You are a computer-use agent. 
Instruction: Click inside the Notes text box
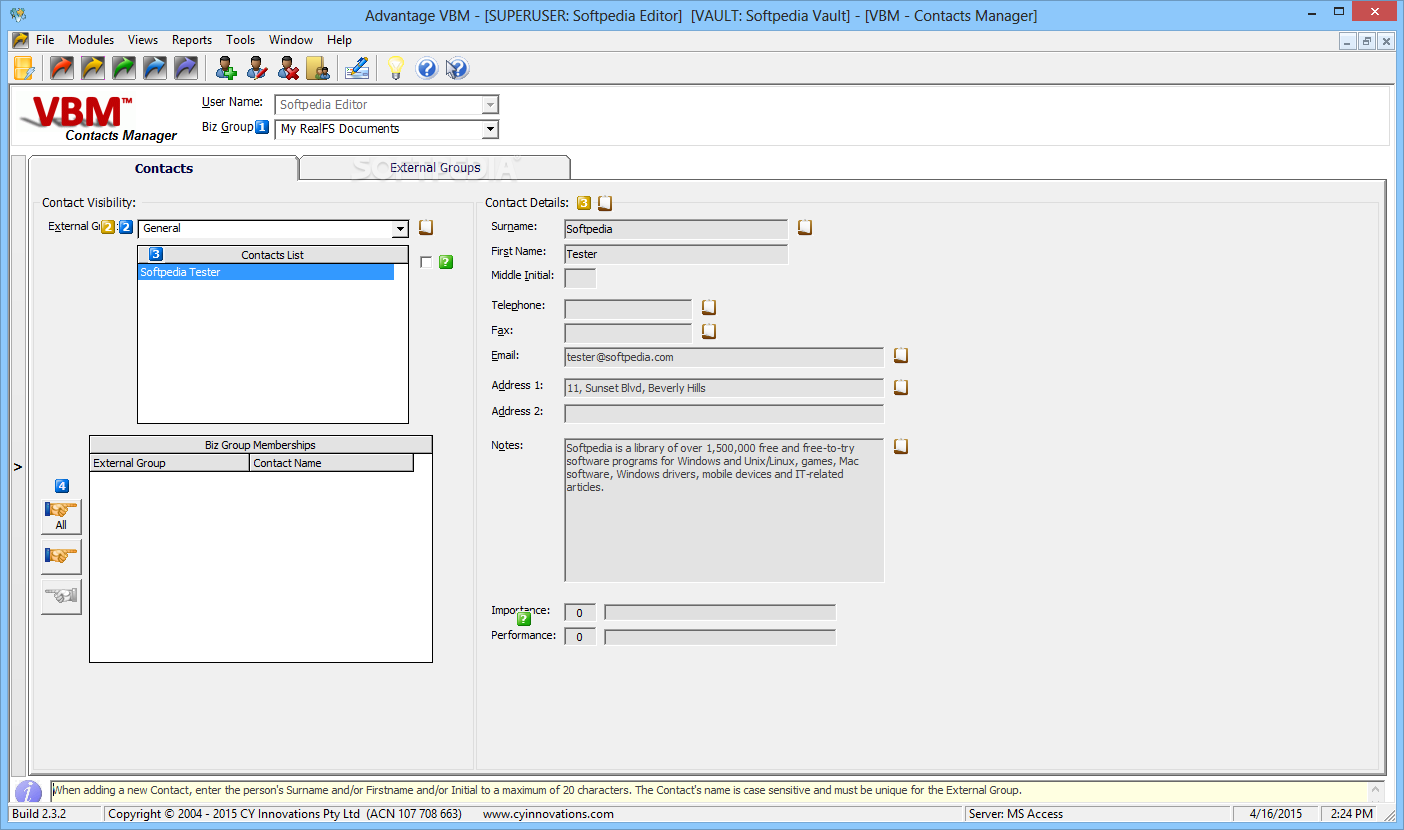724,510
